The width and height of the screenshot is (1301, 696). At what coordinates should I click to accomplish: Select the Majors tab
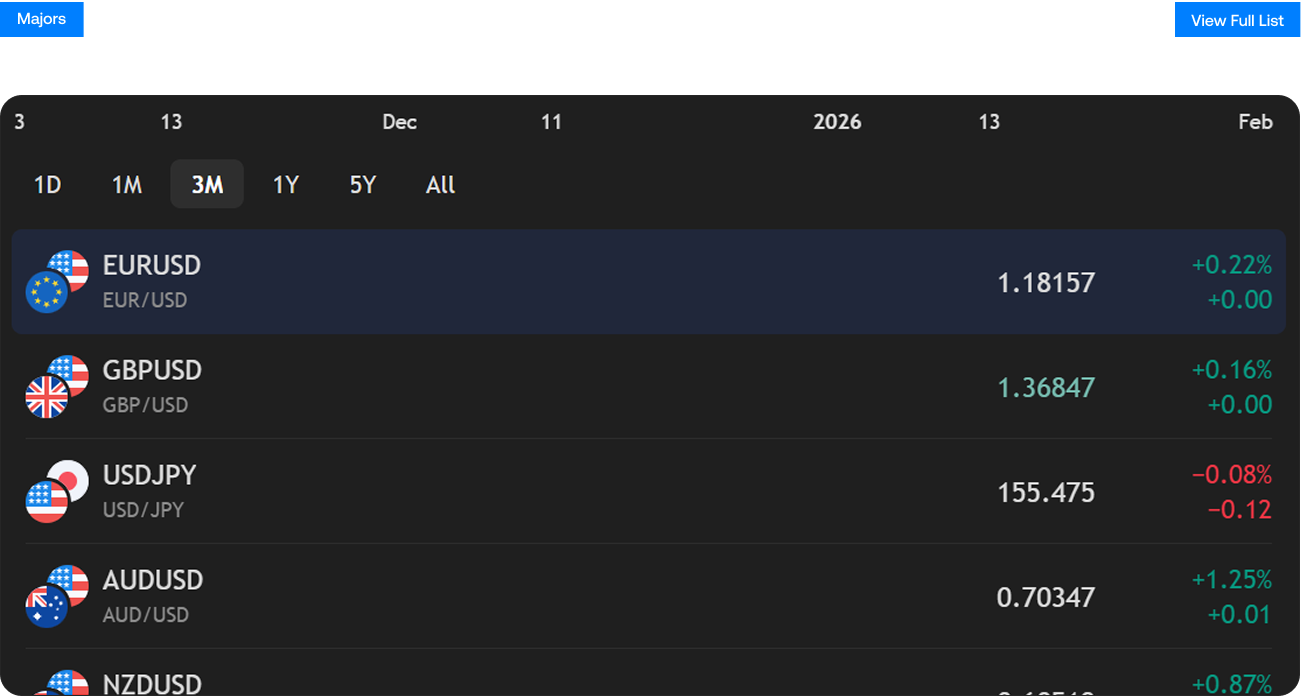(x=41, y=18)
